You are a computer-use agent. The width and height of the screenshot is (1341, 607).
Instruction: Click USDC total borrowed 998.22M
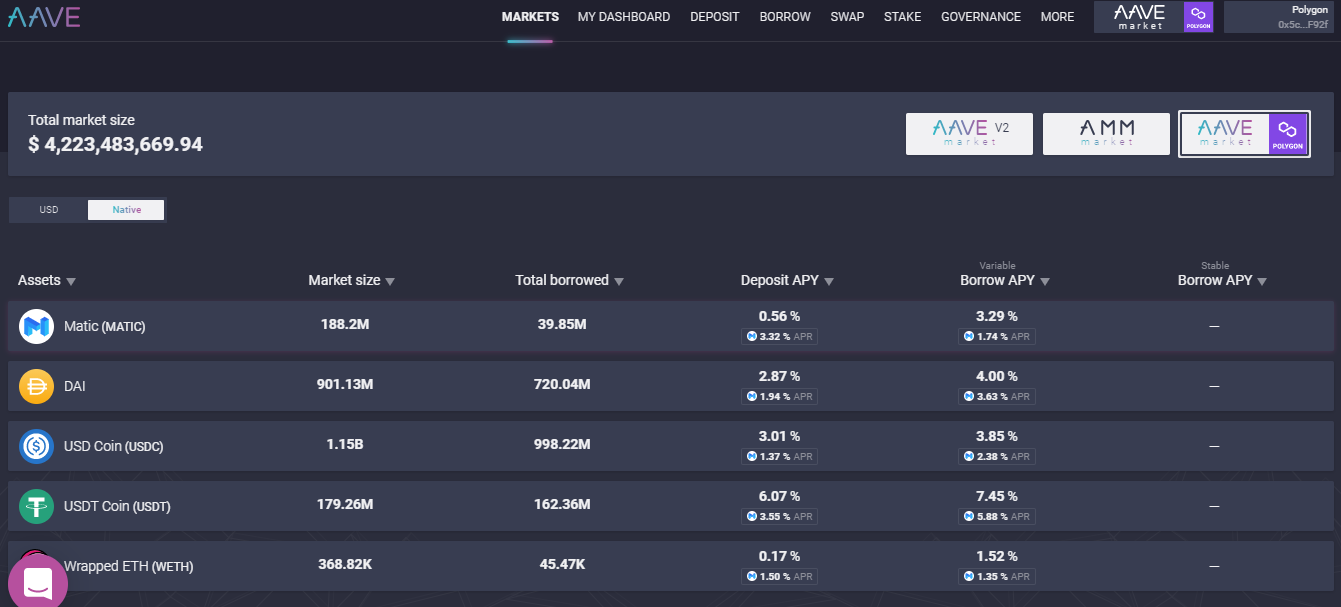tap(562, 445)
